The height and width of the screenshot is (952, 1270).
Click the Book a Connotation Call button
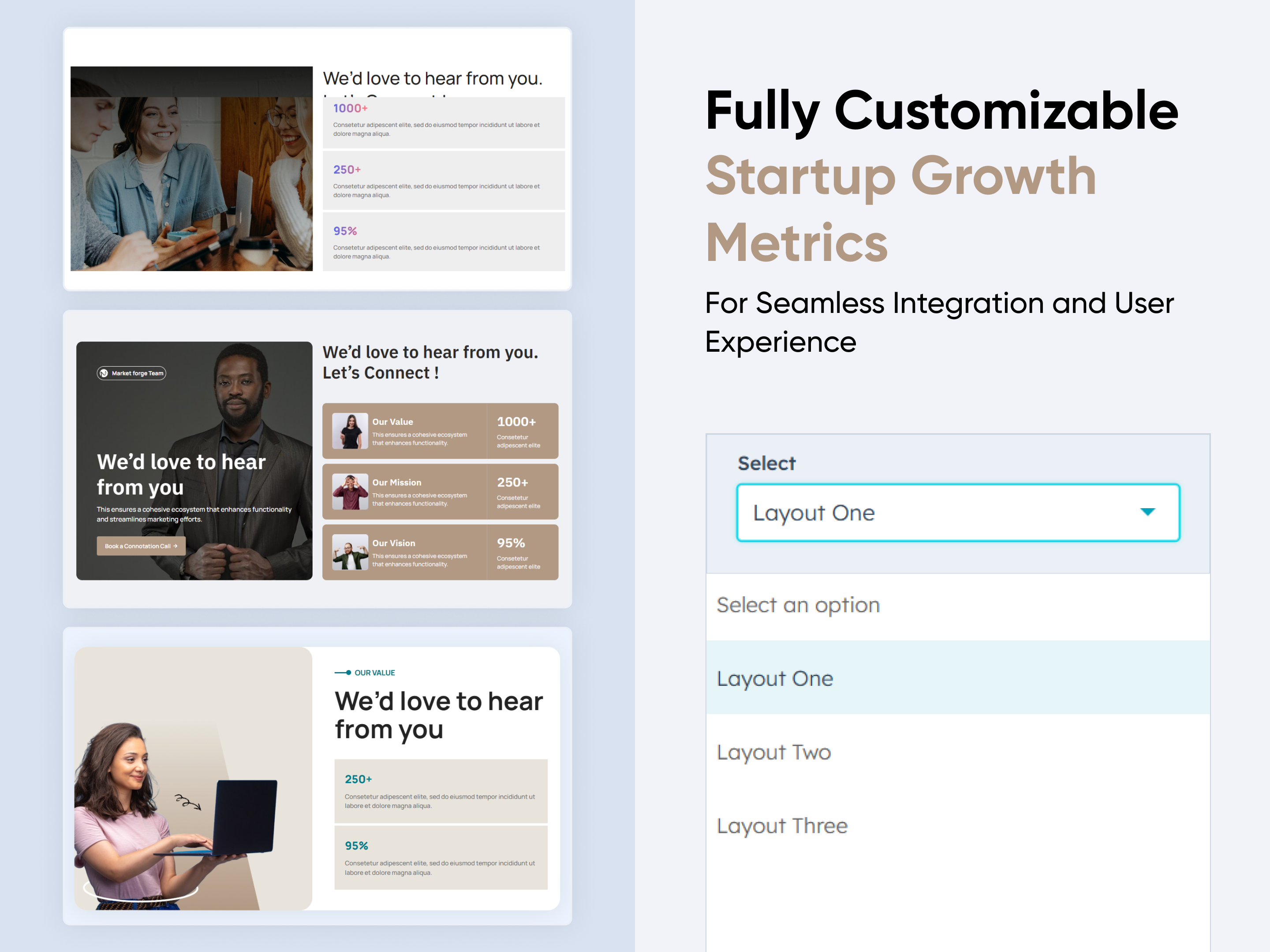point(141,546)
